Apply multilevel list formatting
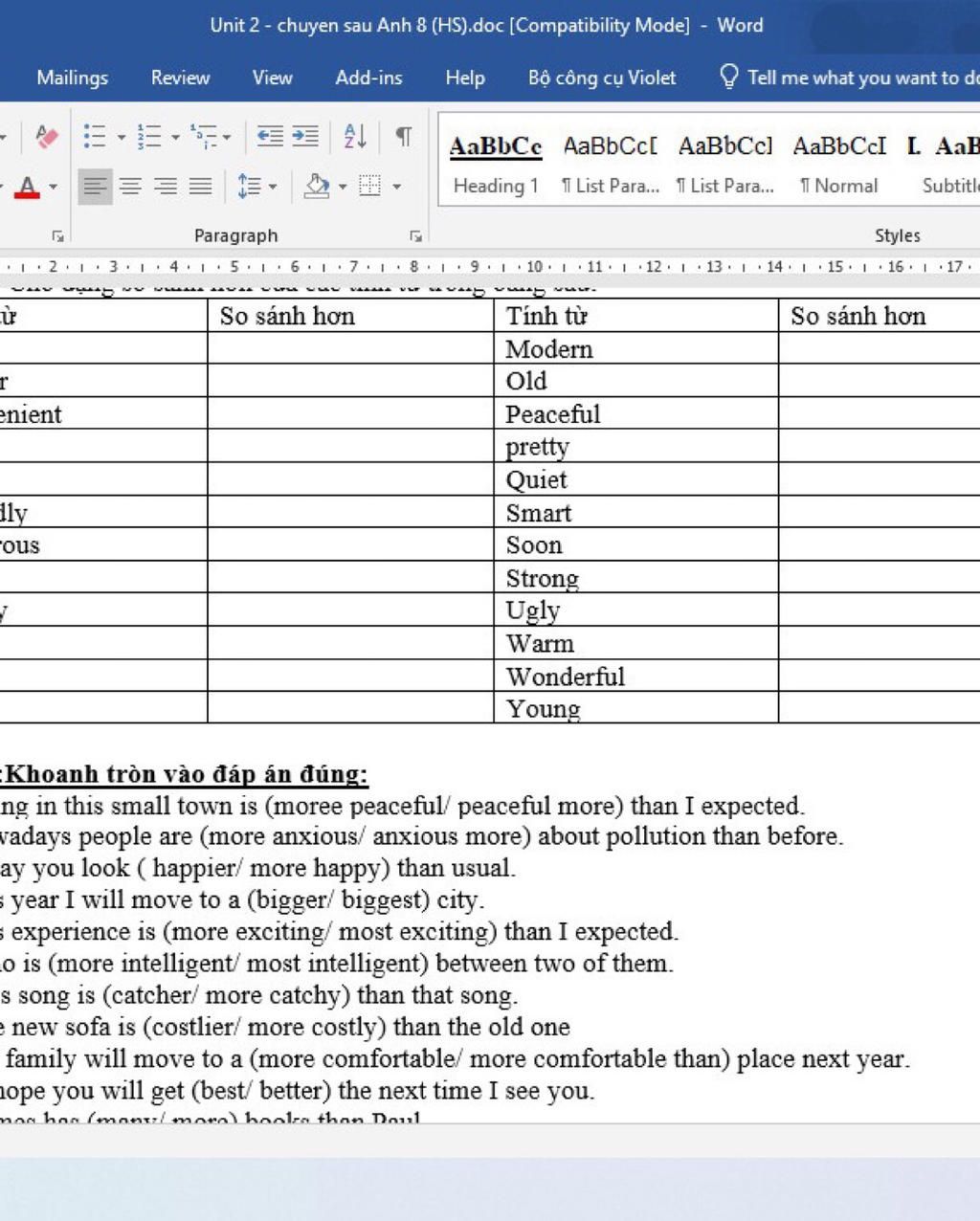This screenshot has width=980, height=1221. tap(203, 137)
